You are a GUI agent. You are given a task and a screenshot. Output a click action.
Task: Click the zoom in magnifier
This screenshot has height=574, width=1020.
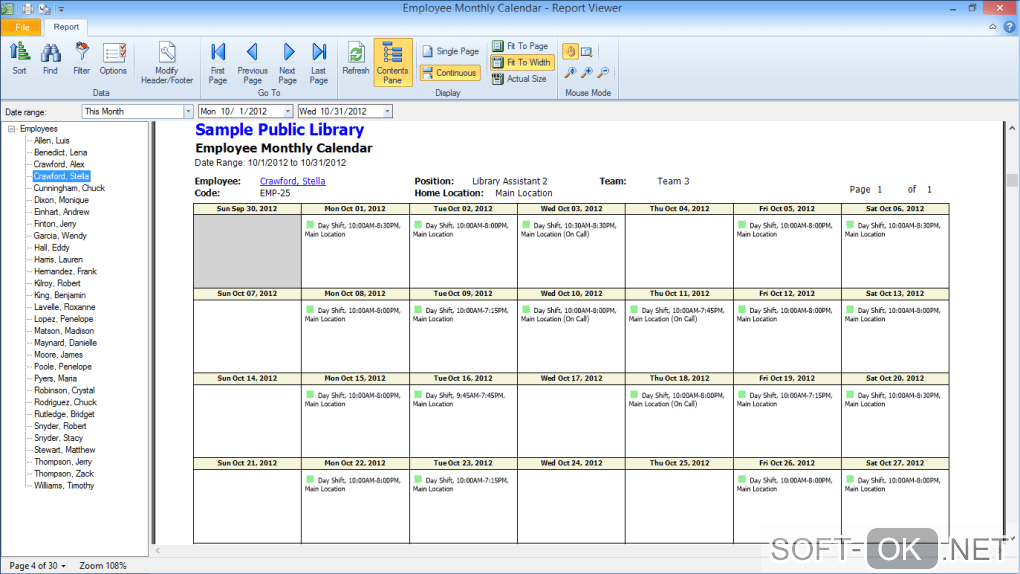coord(587,73)
